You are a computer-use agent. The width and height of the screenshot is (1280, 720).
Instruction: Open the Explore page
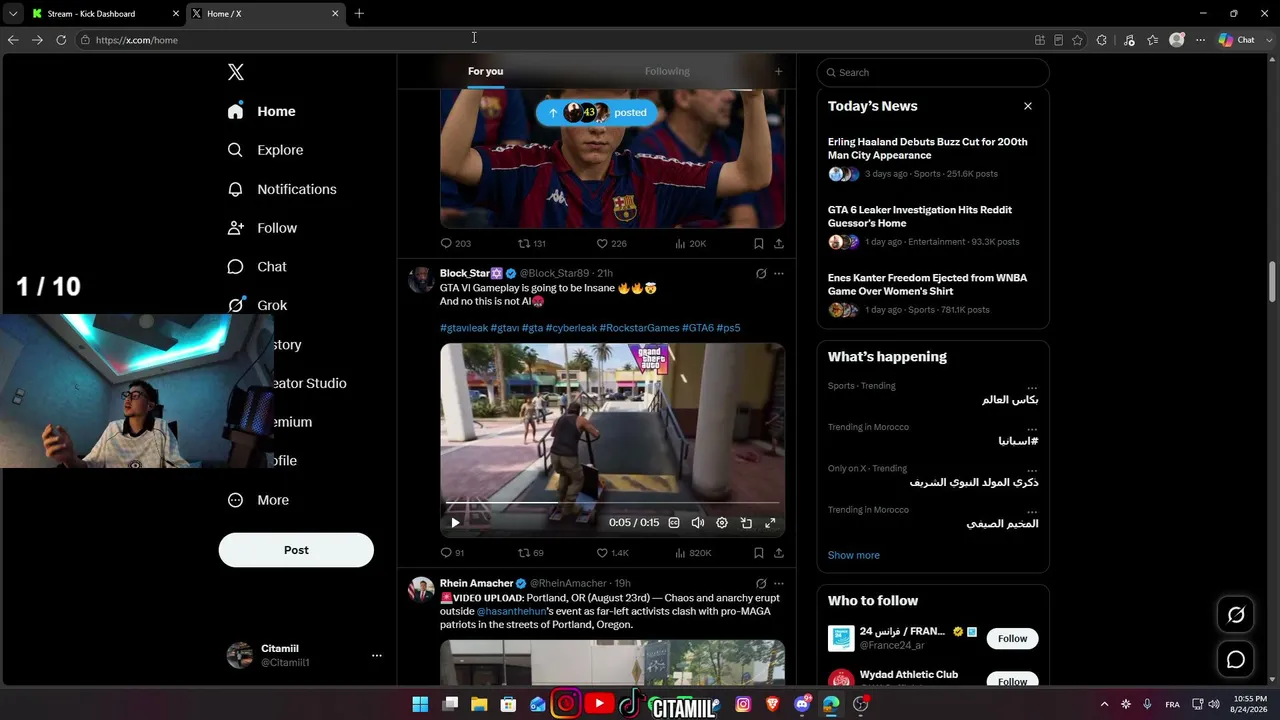point(266,150)
